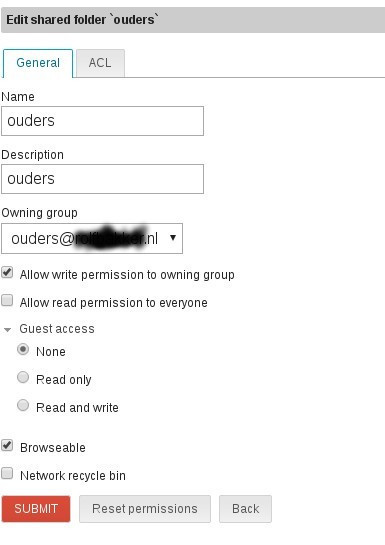Click the dropdown arrow in Owning group

click(173, 238)
